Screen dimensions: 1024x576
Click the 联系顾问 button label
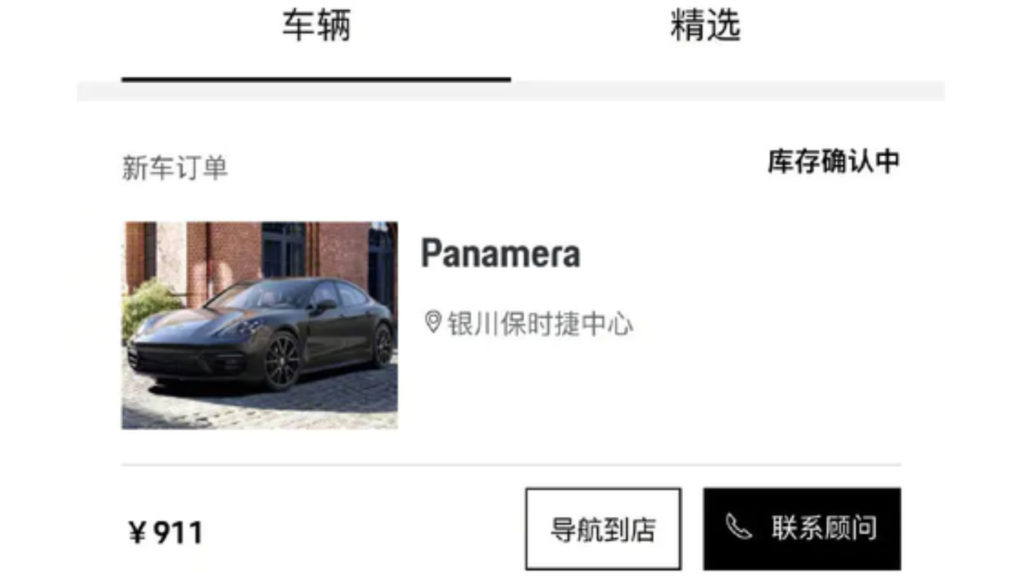(824, 528)
